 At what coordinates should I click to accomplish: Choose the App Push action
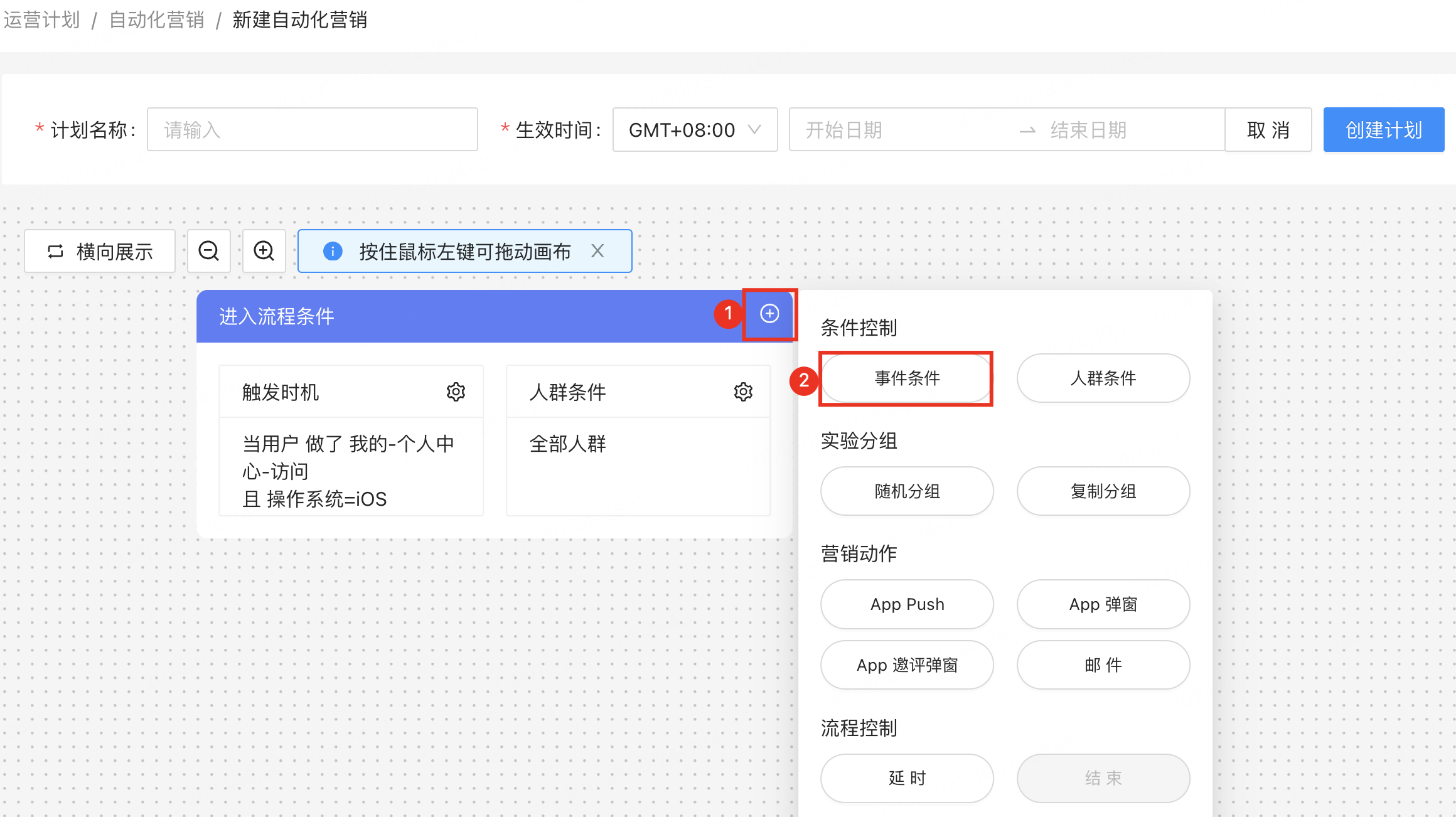pyautogui.click(x=907, y=604)
